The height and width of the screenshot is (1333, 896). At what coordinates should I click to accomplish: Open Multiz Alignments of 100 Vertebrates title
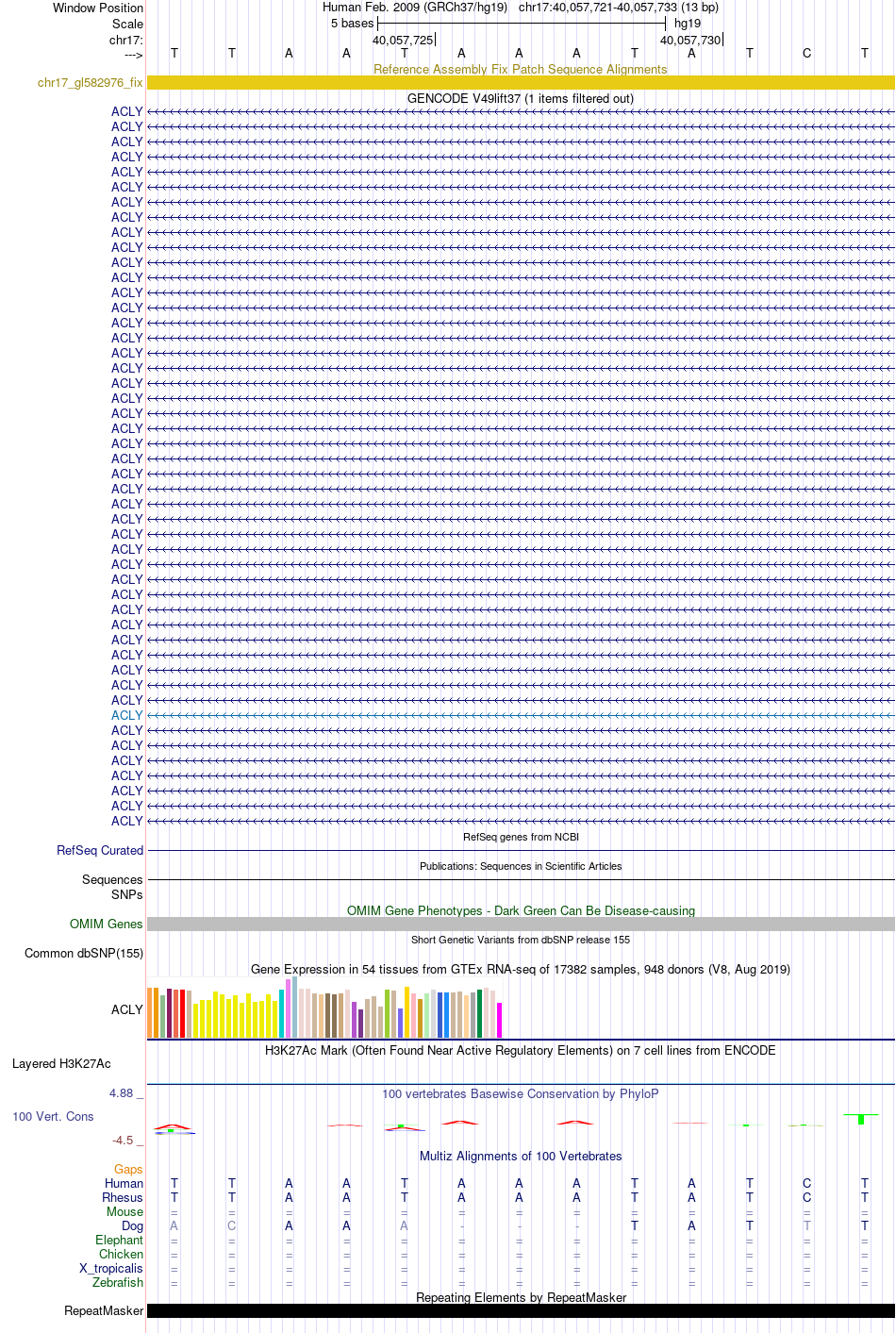coord(521,1156)
